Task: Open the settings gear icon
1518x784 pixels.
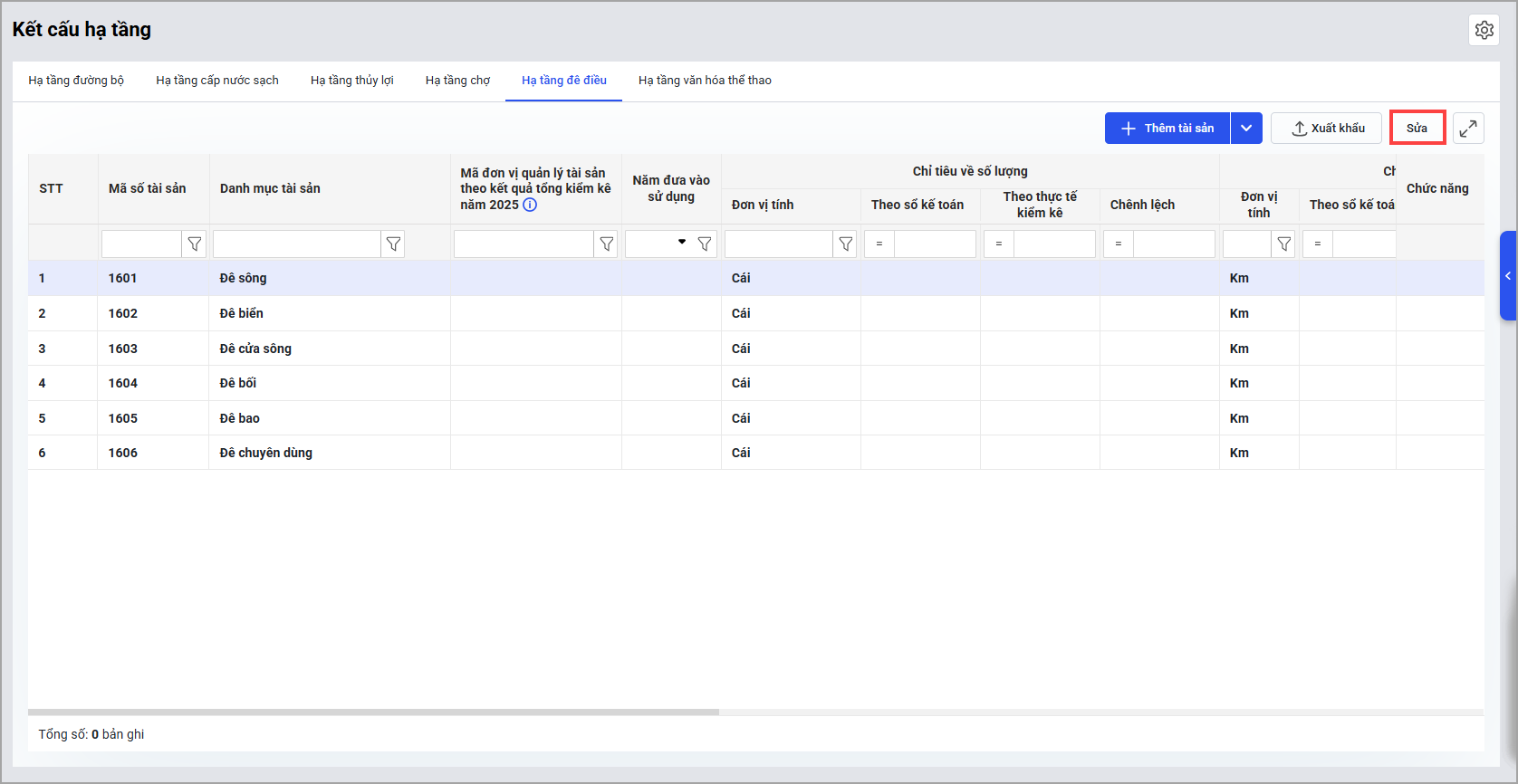Action: 1484,30
